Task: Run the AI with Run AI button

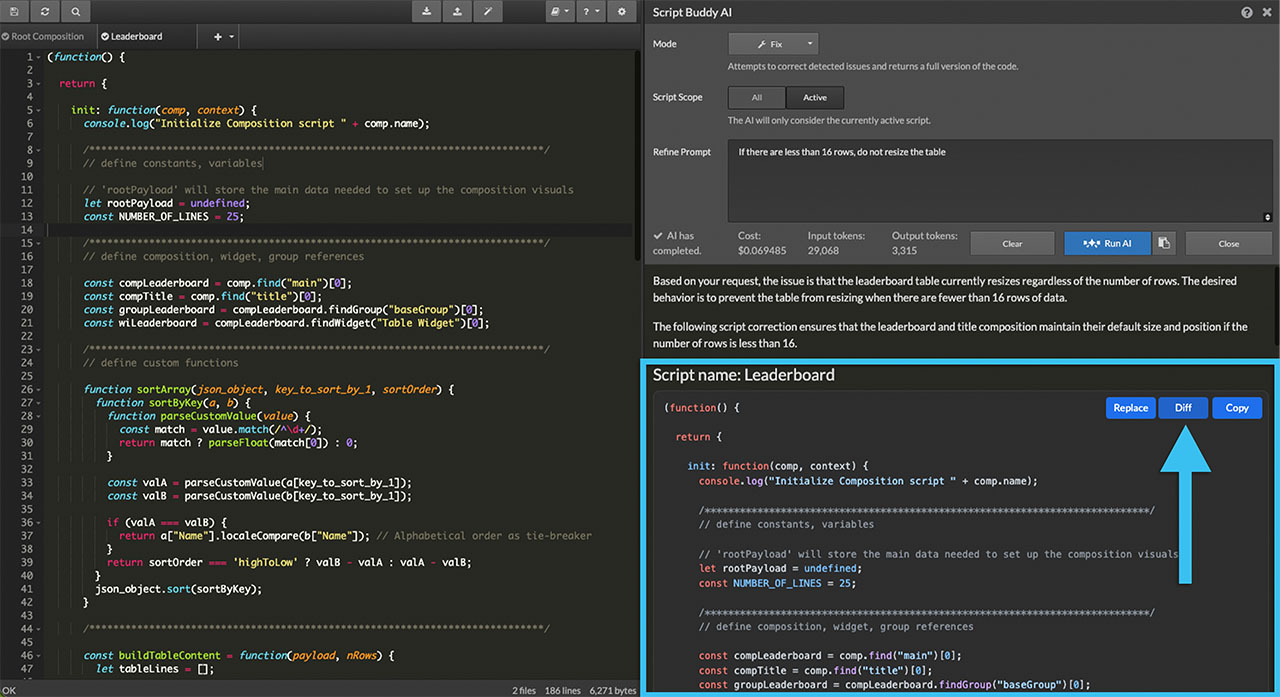Action: pos(1107,243)
